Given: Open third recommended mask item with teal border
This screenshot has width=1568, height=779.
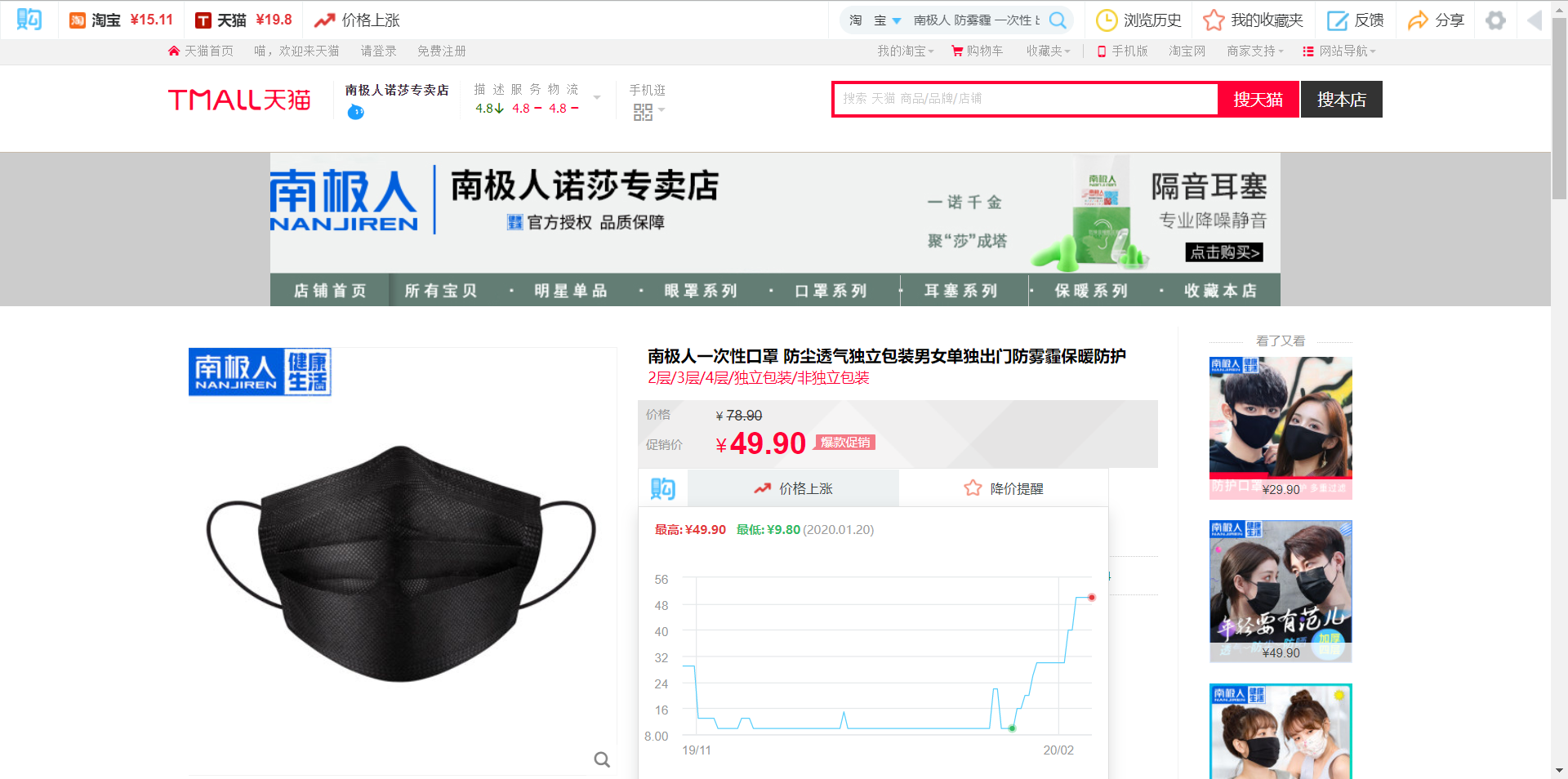Looking at the screenshot, I should coord(1281,731).
